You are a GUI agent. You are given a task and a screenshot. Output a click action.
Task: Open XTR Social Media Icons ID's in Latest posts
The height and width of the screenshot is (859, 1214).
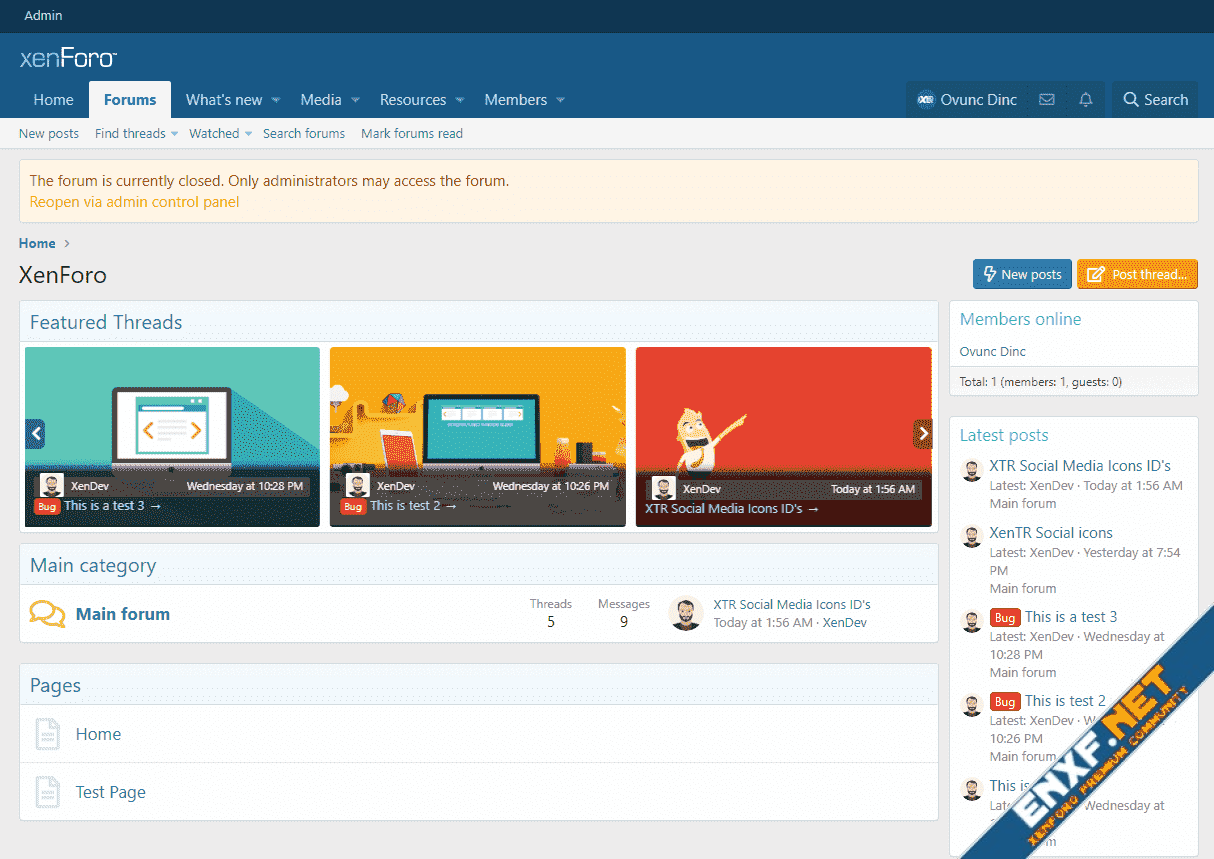click(1080, 466)
